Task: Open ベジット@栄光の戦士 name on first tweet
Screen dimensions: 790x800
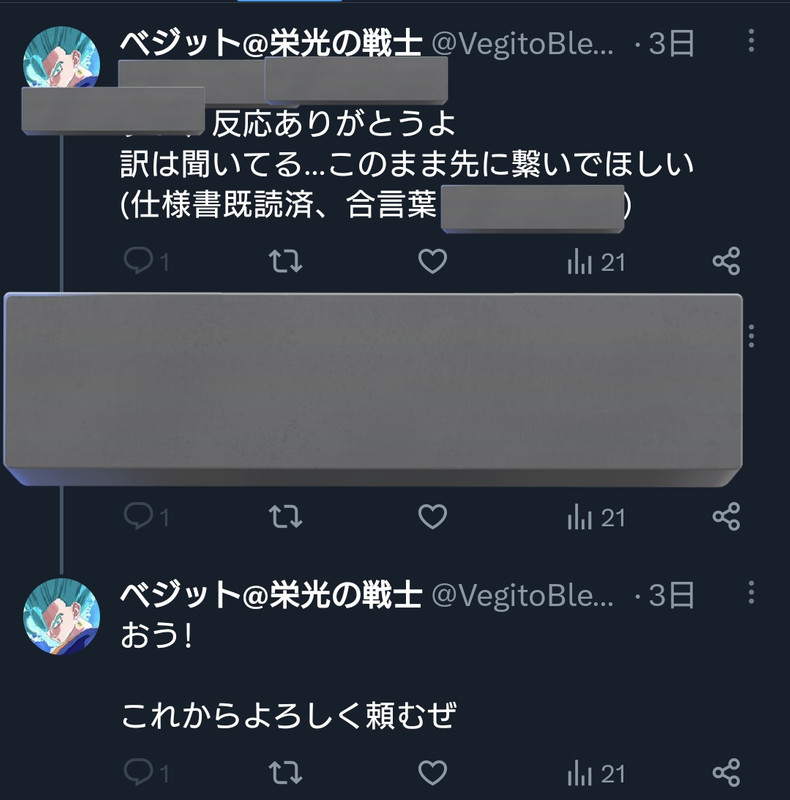Action: [x=271, y=42]
